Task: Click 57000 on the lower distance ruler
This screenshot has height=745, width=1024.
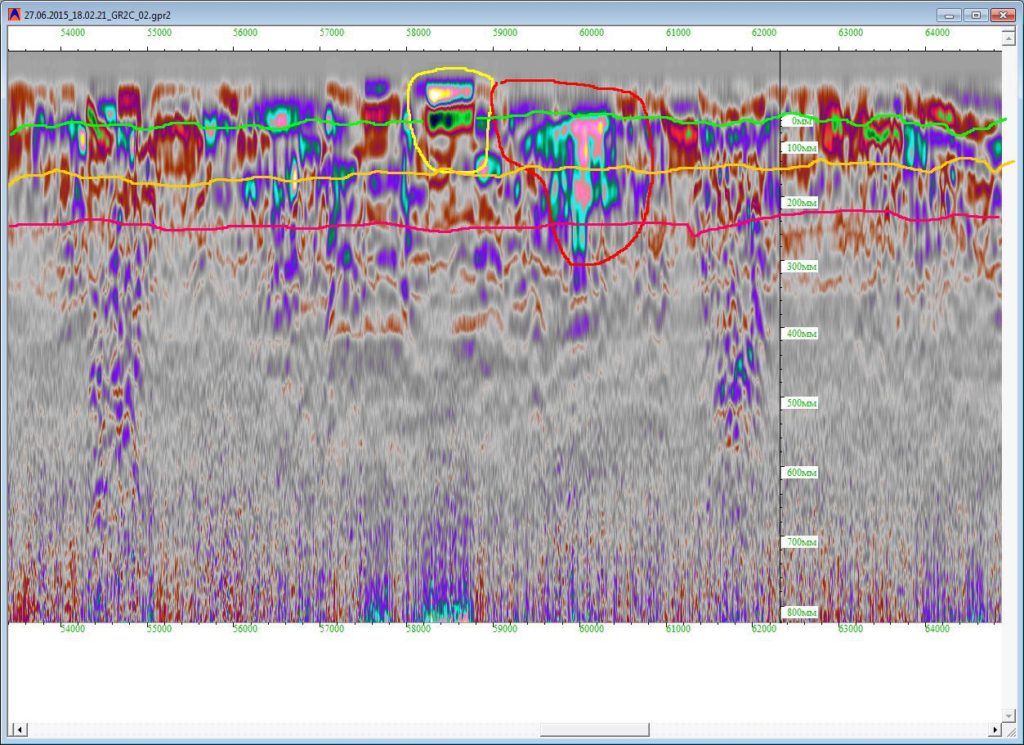Action: click(x=332, y=629)
